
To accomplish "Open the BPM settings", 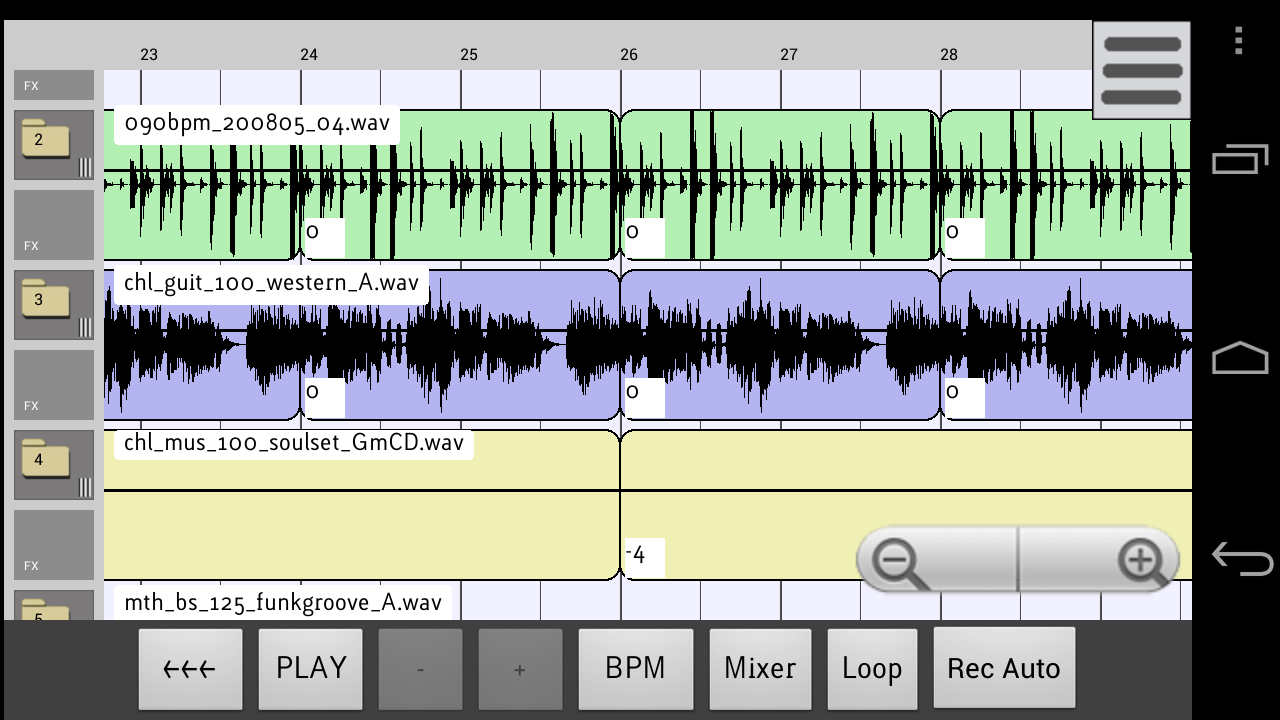I will coord(635,669).
